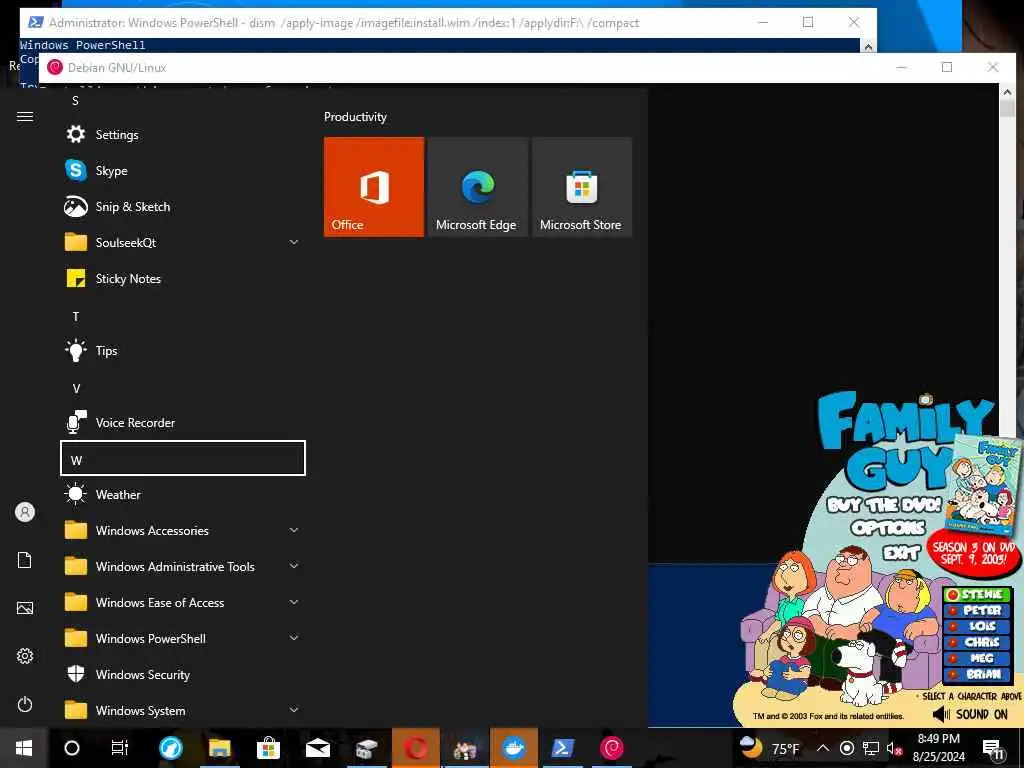Viewport: 1024px width, 768px height.
Task: Open File Explorer from the taskbar
Action: pos(219,748)
